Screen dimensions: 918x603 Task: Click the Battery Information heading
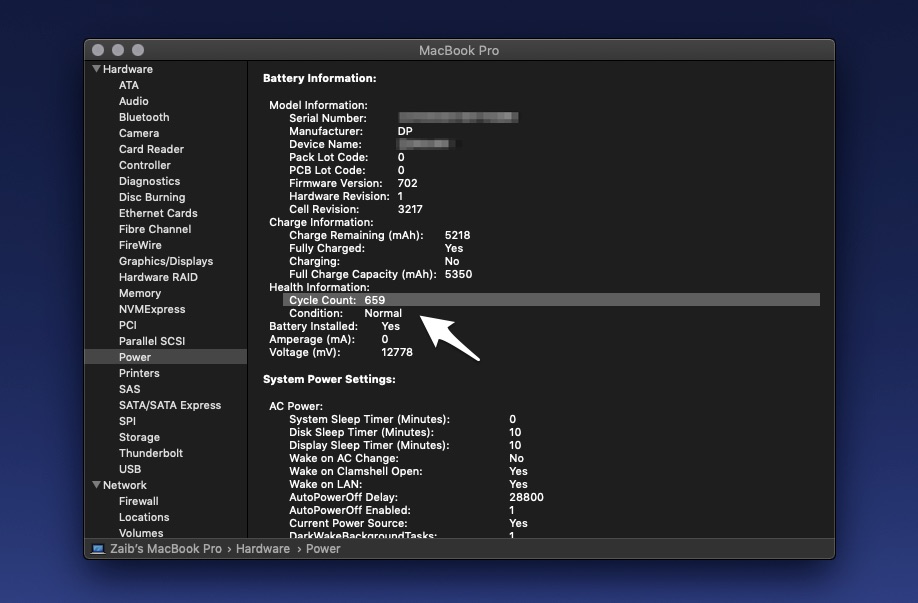[320, 78]
